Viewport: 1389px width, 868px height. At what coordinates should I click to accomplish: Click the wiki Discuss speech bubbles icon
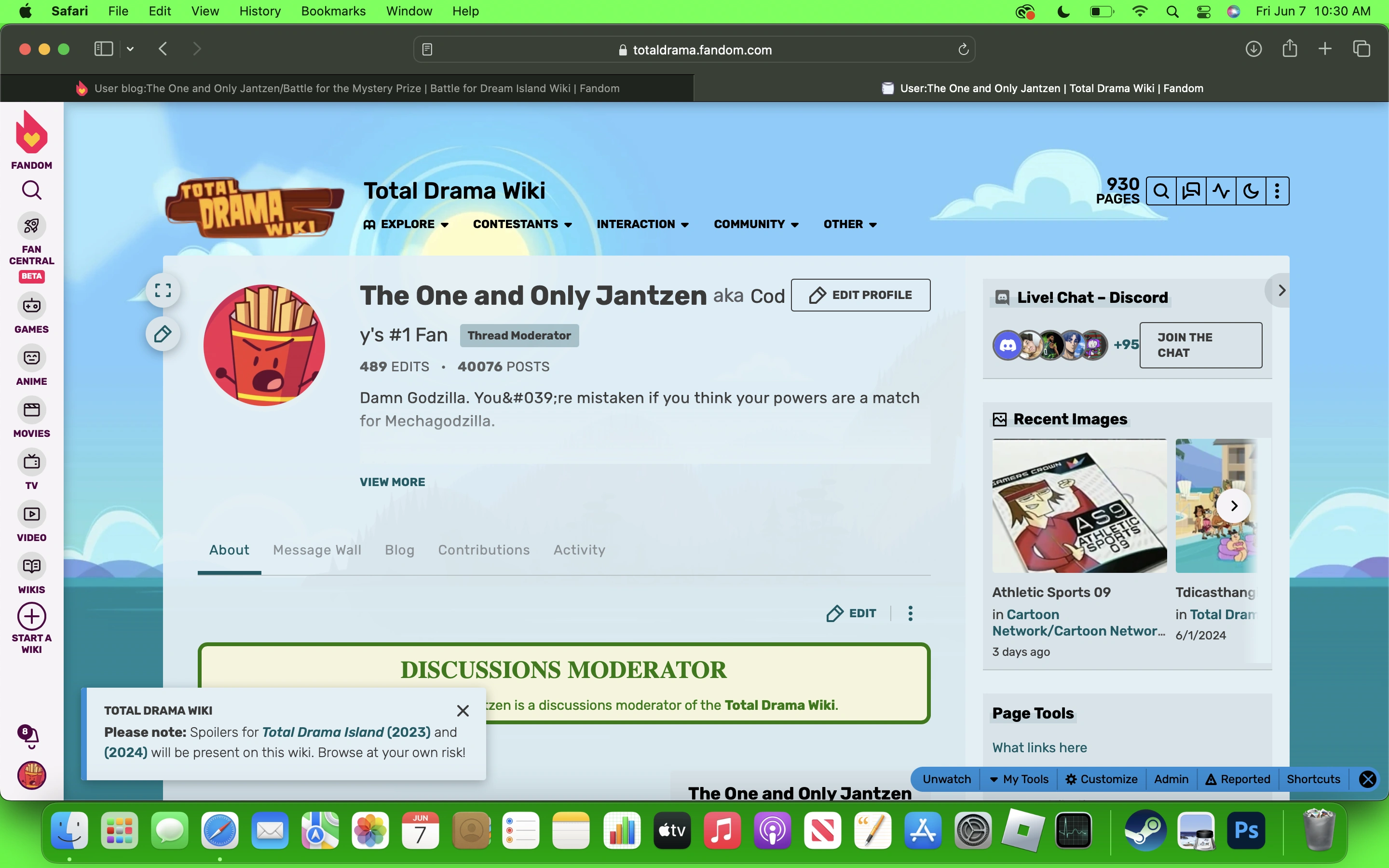coord(1191,191)
